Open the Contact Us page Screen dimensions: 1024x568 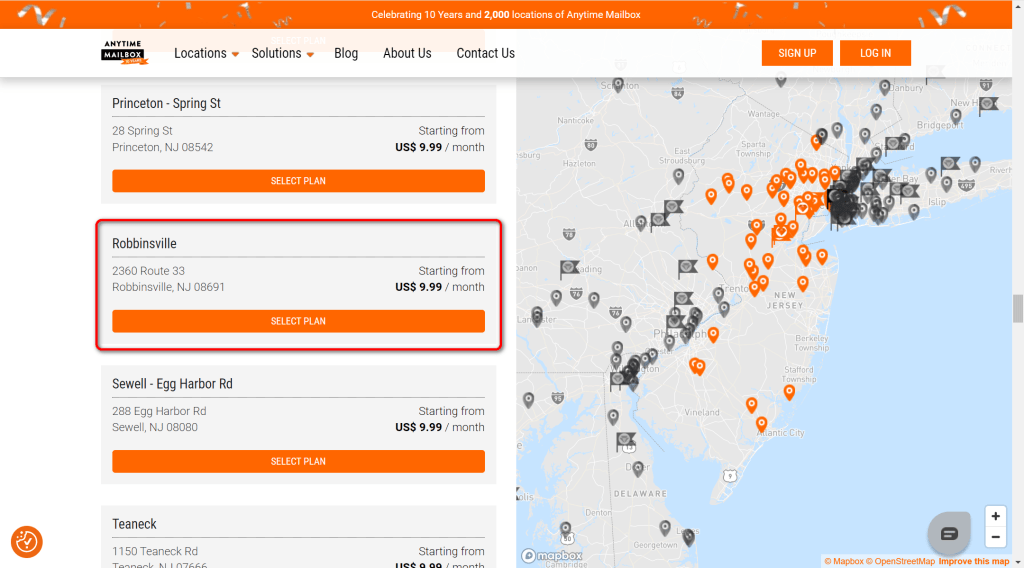coord(485,53)
